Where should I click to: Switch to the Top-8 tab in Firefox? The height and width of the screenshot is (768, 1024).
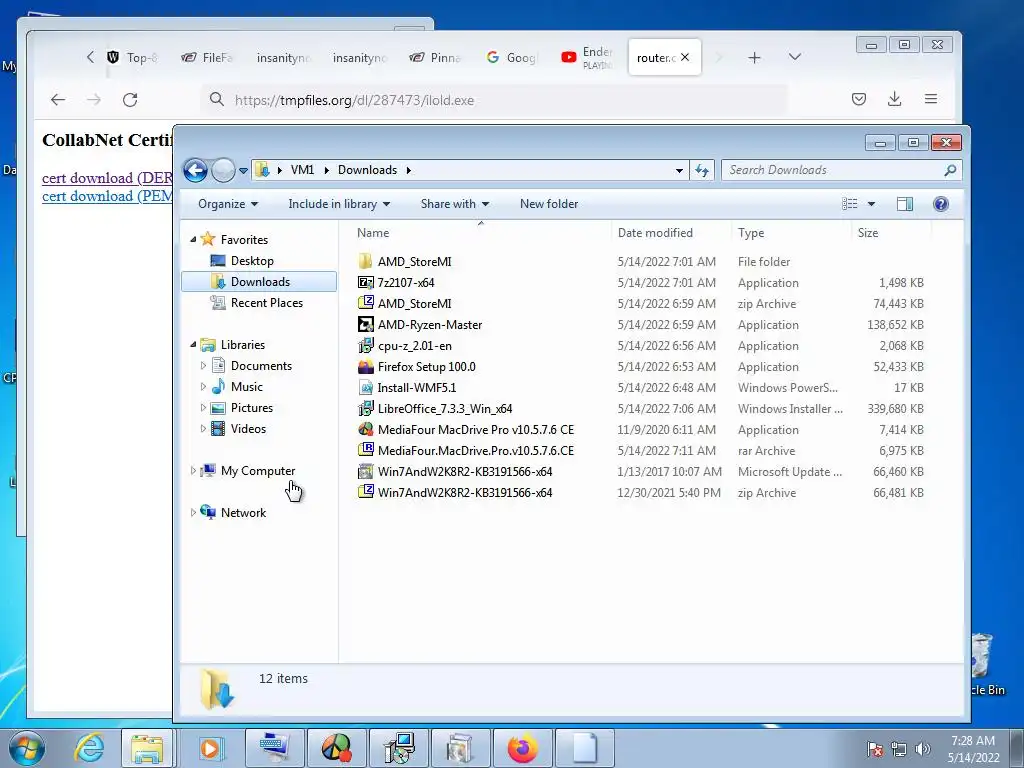[133, 57]
